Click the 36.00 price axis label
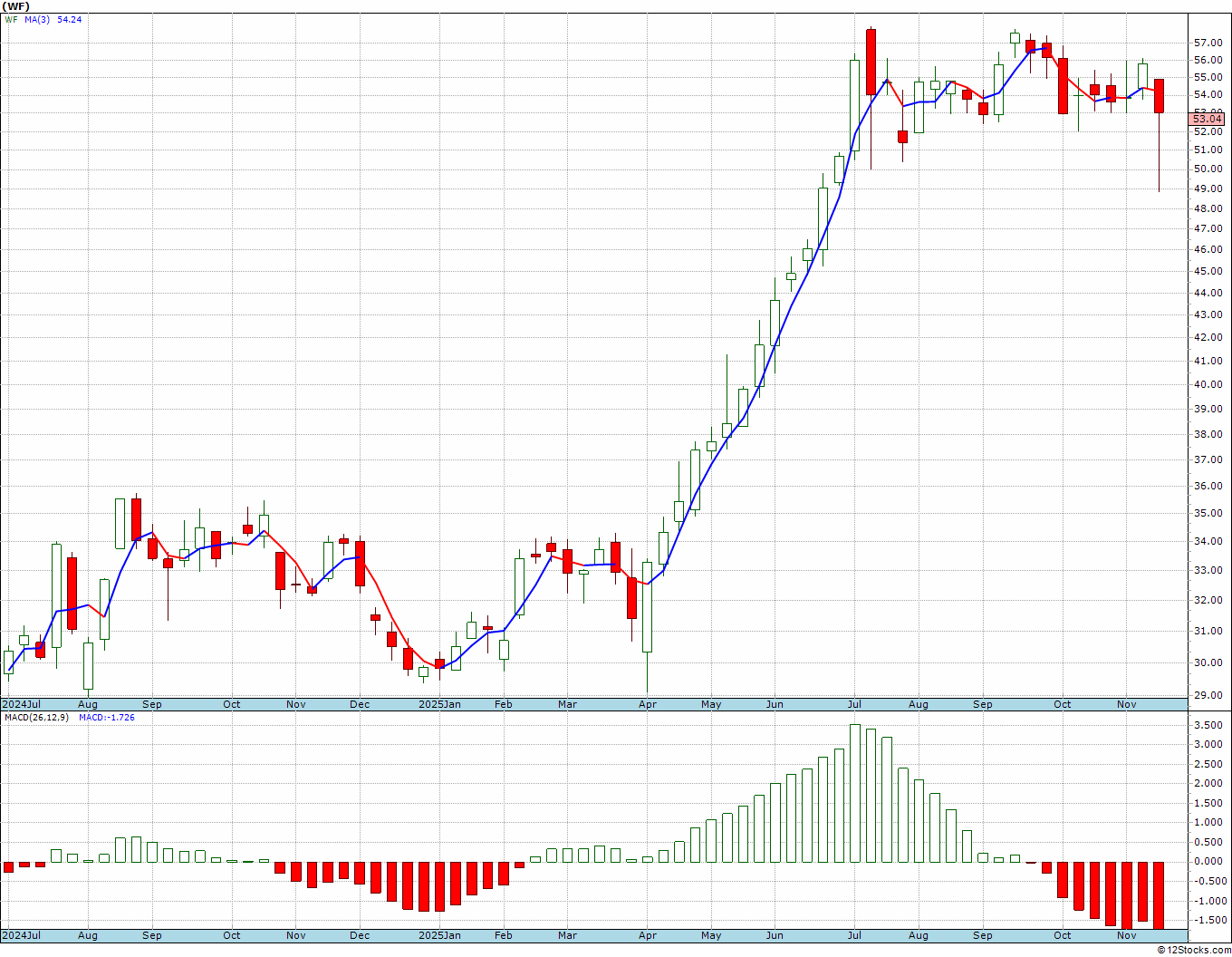The width and height of the screenshot is (1232, 957). (x=1208, y=486)
